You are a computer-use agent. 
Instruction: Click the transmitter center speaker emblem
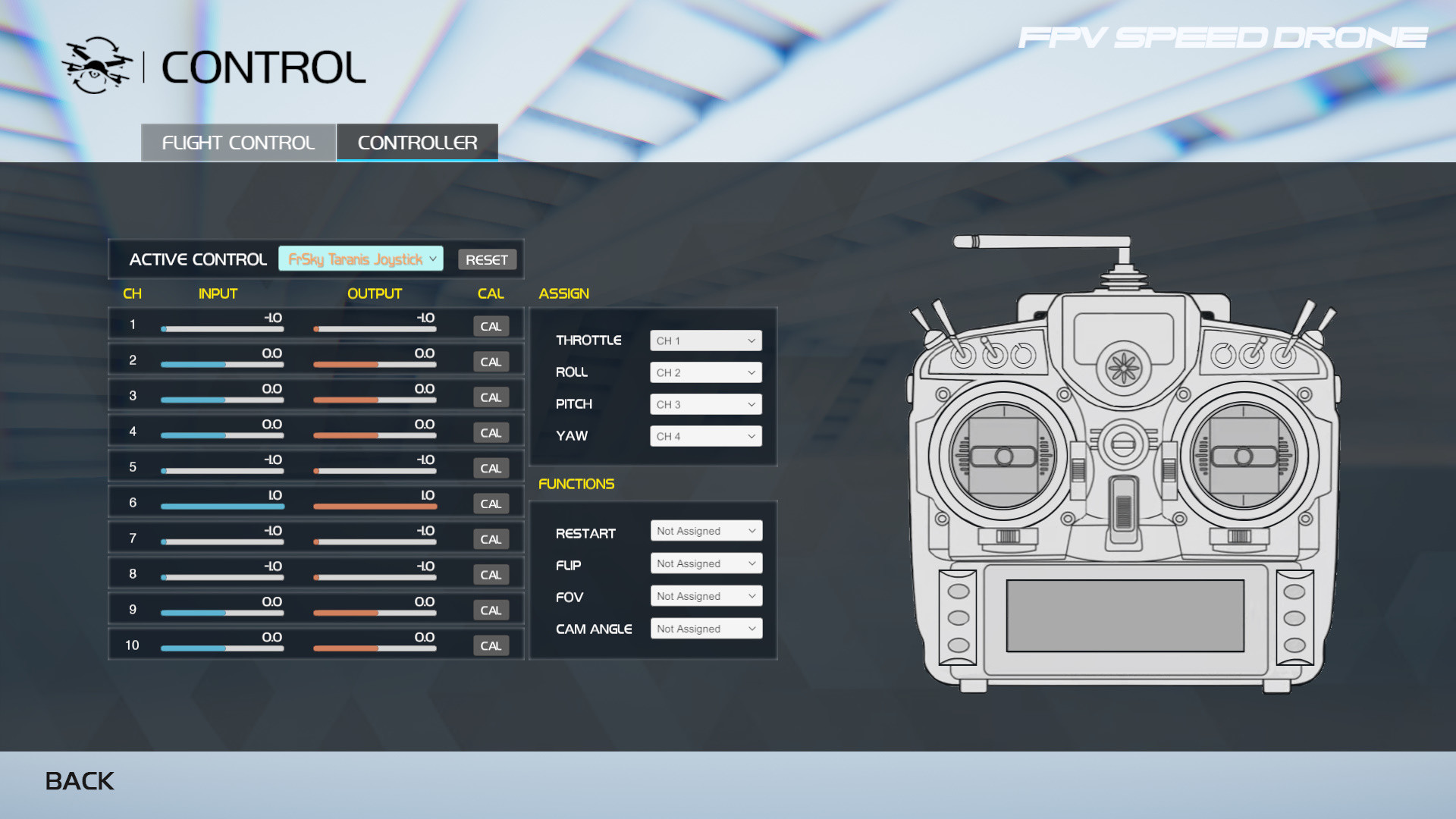pyautogui.click(x=1123, y=369)
